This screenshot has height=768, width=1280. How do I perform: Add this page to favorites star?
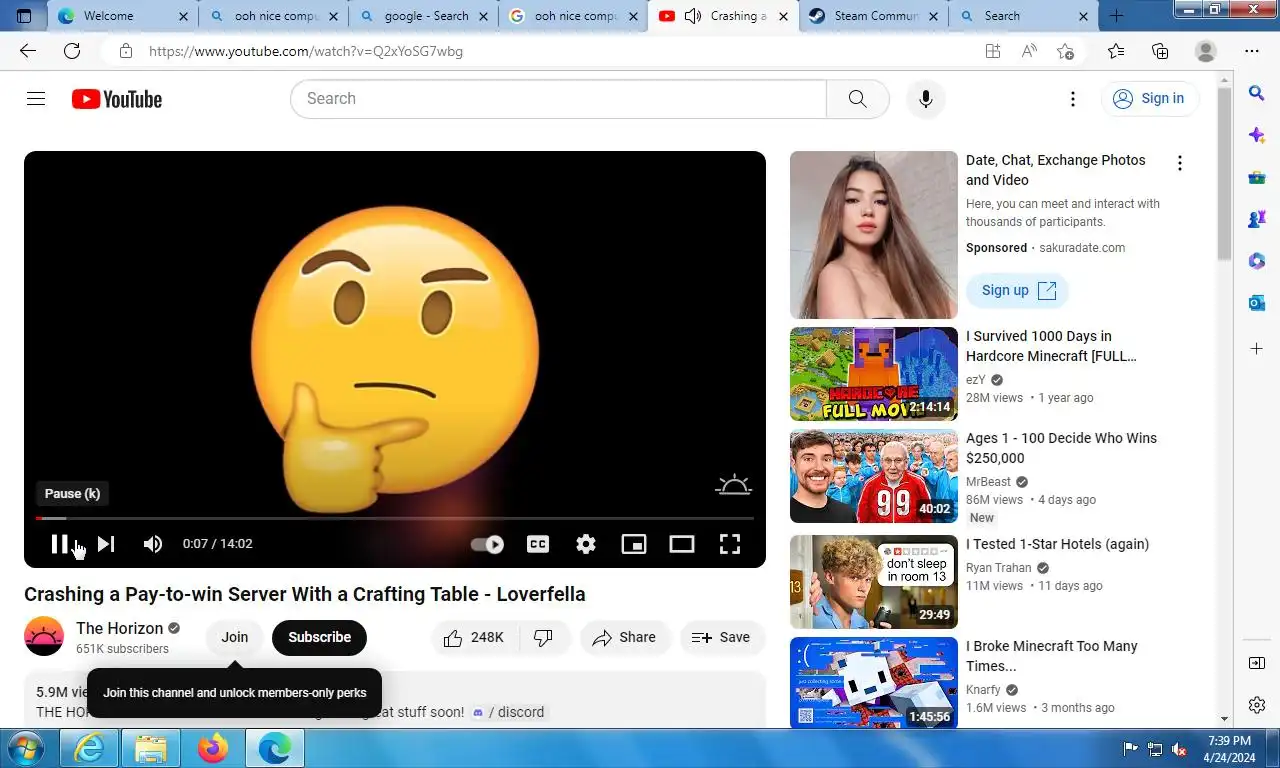click(1066, 51)
